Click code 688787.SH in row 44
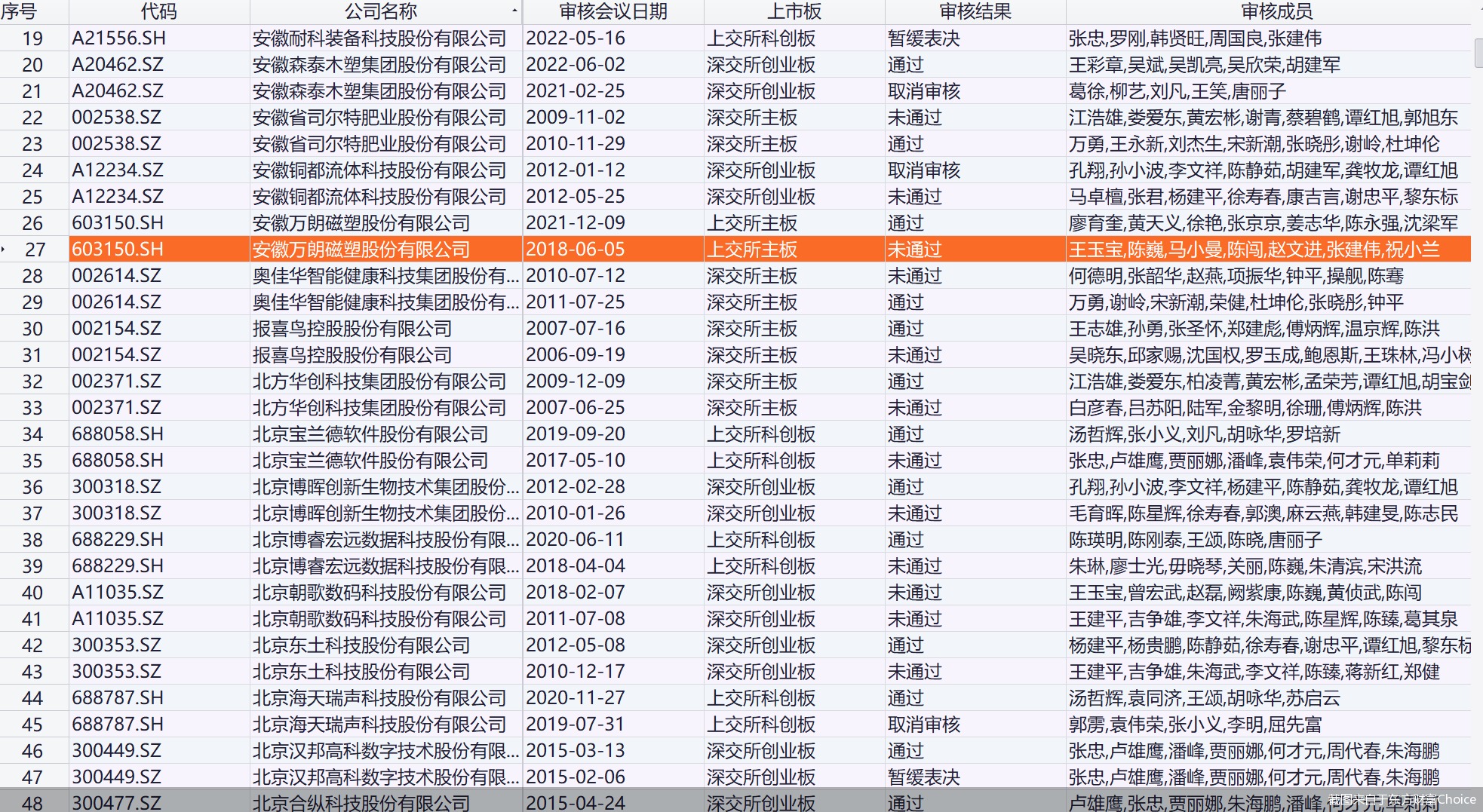The image size is (1483, 812). click(118, 698)
